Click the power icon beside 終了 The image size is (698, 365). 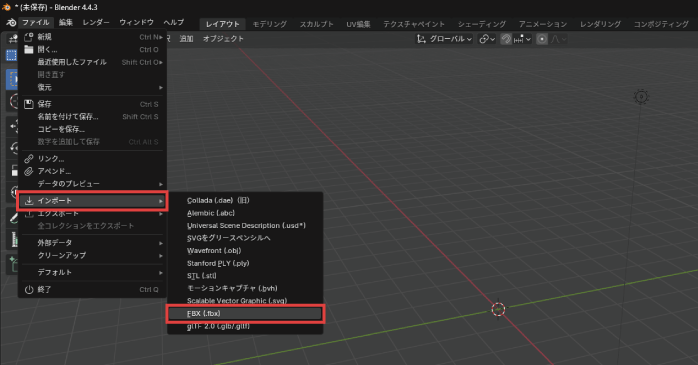coord(29,289)
